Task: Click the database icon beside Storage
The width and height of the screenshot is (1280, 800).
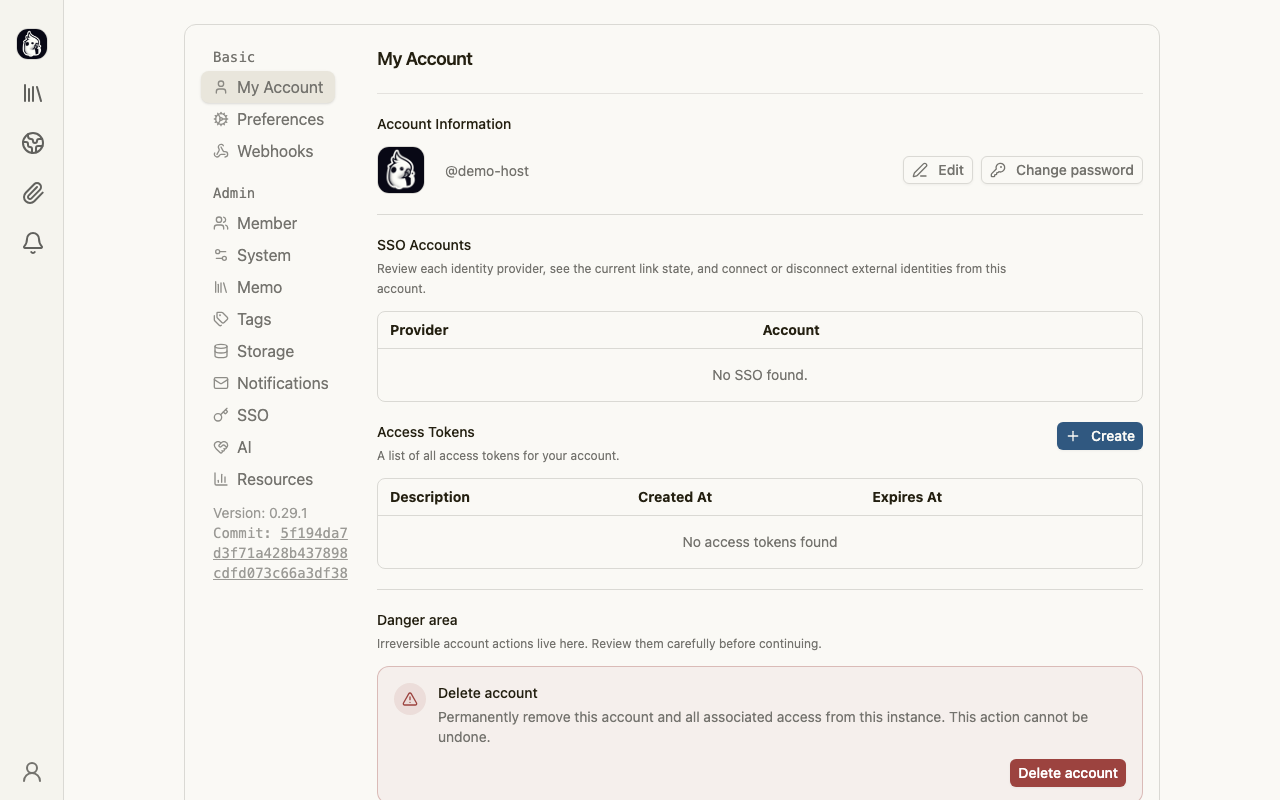Action: (x=221, y=351)
